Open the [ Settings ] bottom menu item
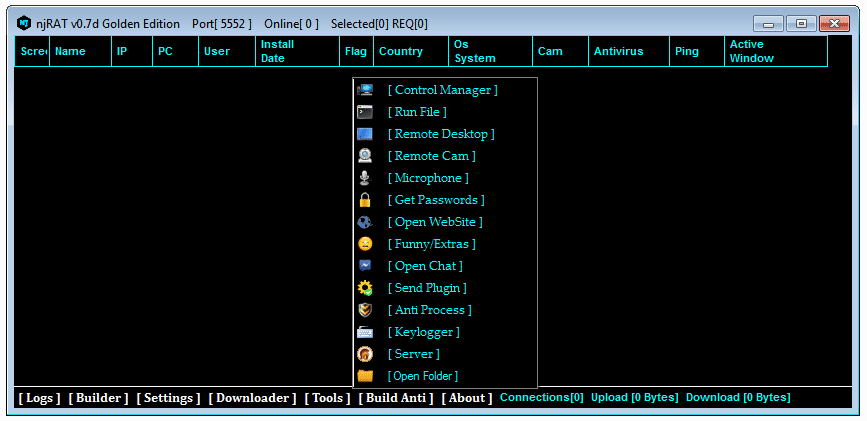The width and height of the screenshot is (867, 421). point(169,398)
